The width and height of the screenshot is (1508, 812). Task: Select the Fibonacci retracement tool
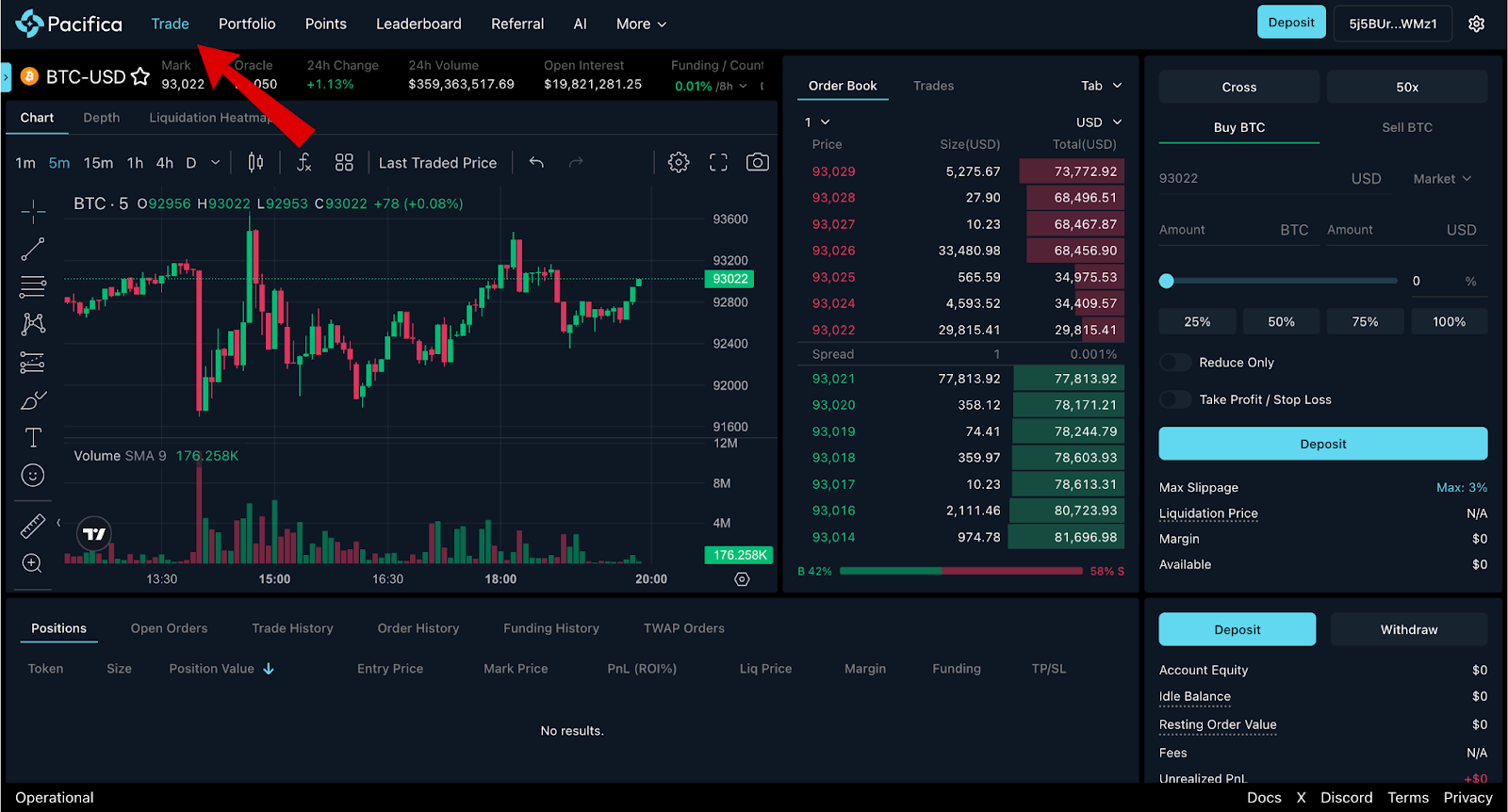[x=33, y=286]
